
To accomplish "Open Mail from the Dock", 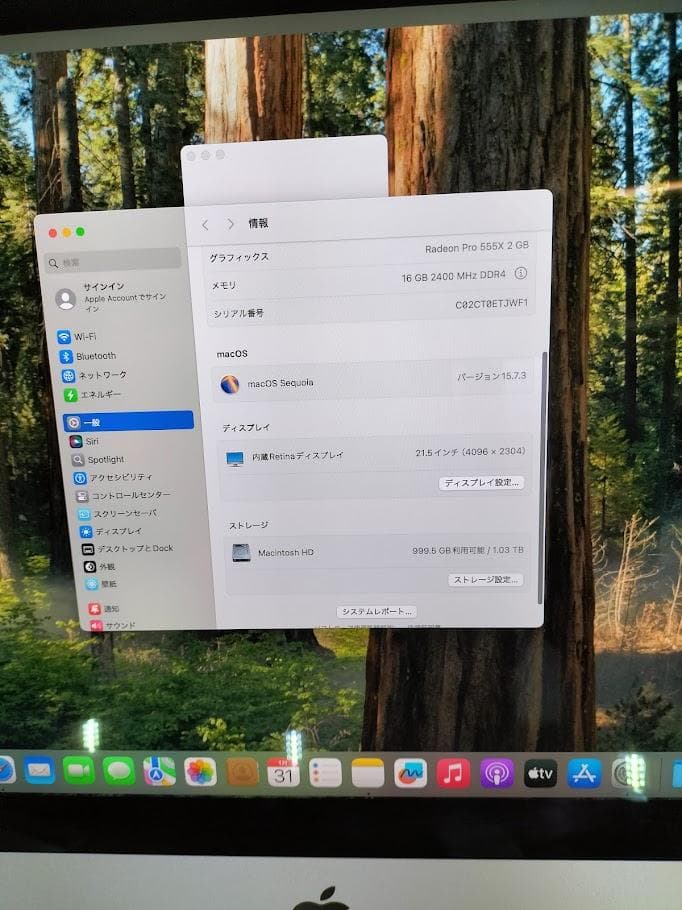I will (x=39, y=771).
